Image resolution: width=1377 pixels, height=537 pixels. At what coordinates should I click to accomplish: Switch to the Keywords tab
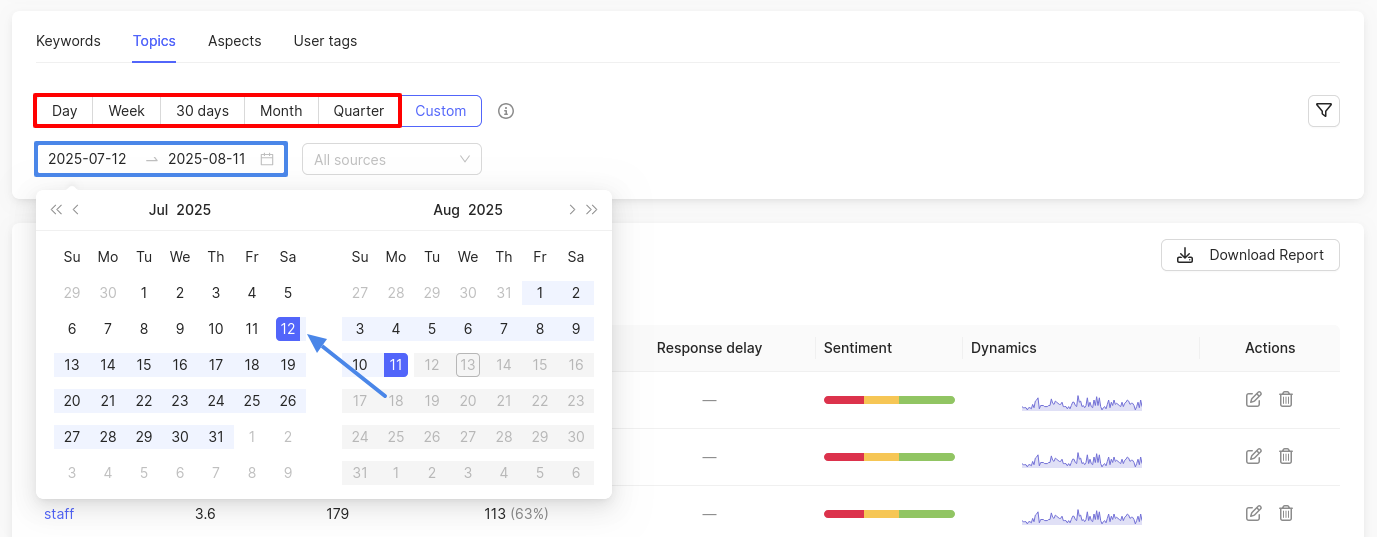coord(68,41)
